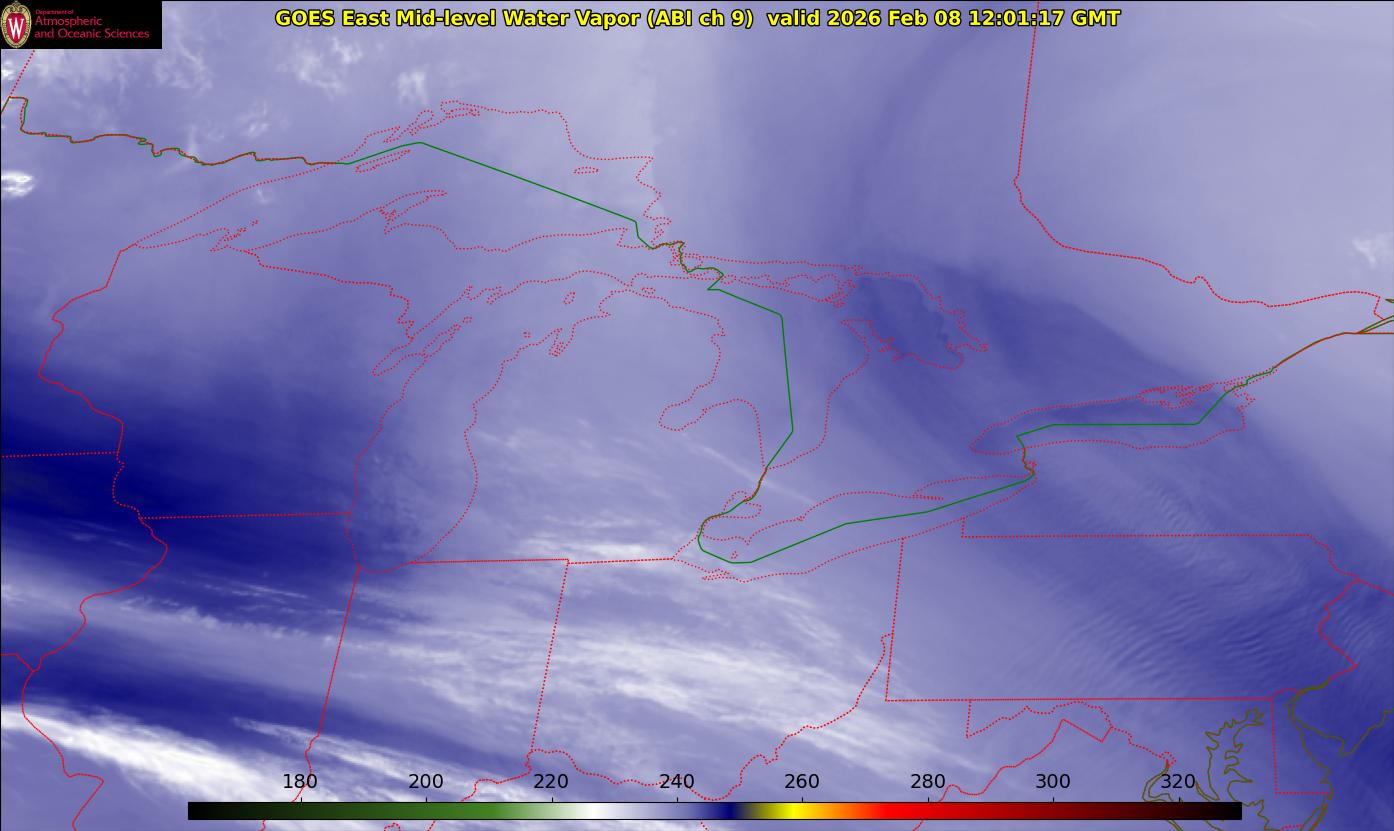Select the 220 colorbar tick label
This screenshot has height=831, width=1394.
point(551,781)
